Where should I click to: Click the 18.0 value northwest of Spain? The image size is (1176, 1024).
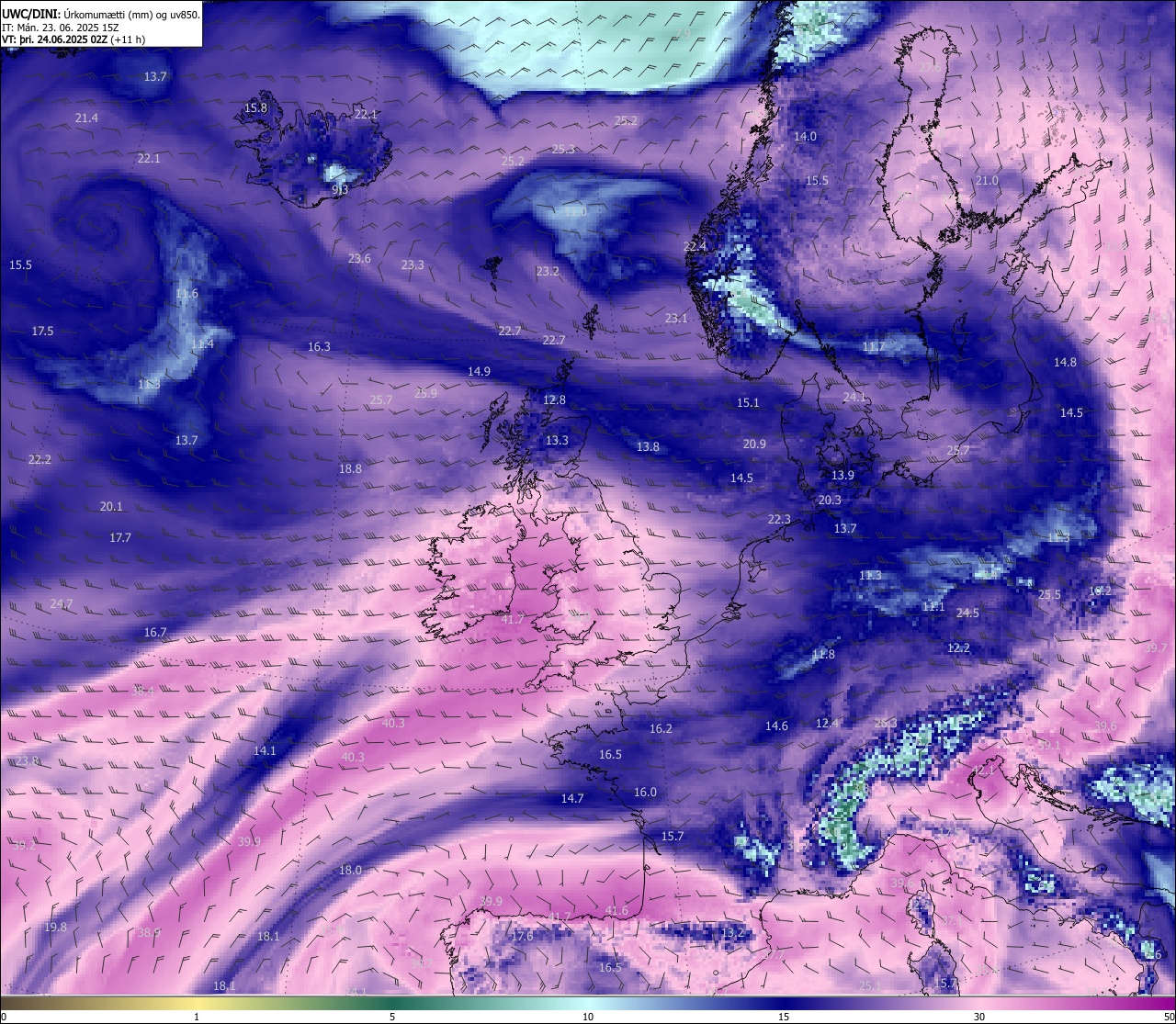[x=350, y=871]
